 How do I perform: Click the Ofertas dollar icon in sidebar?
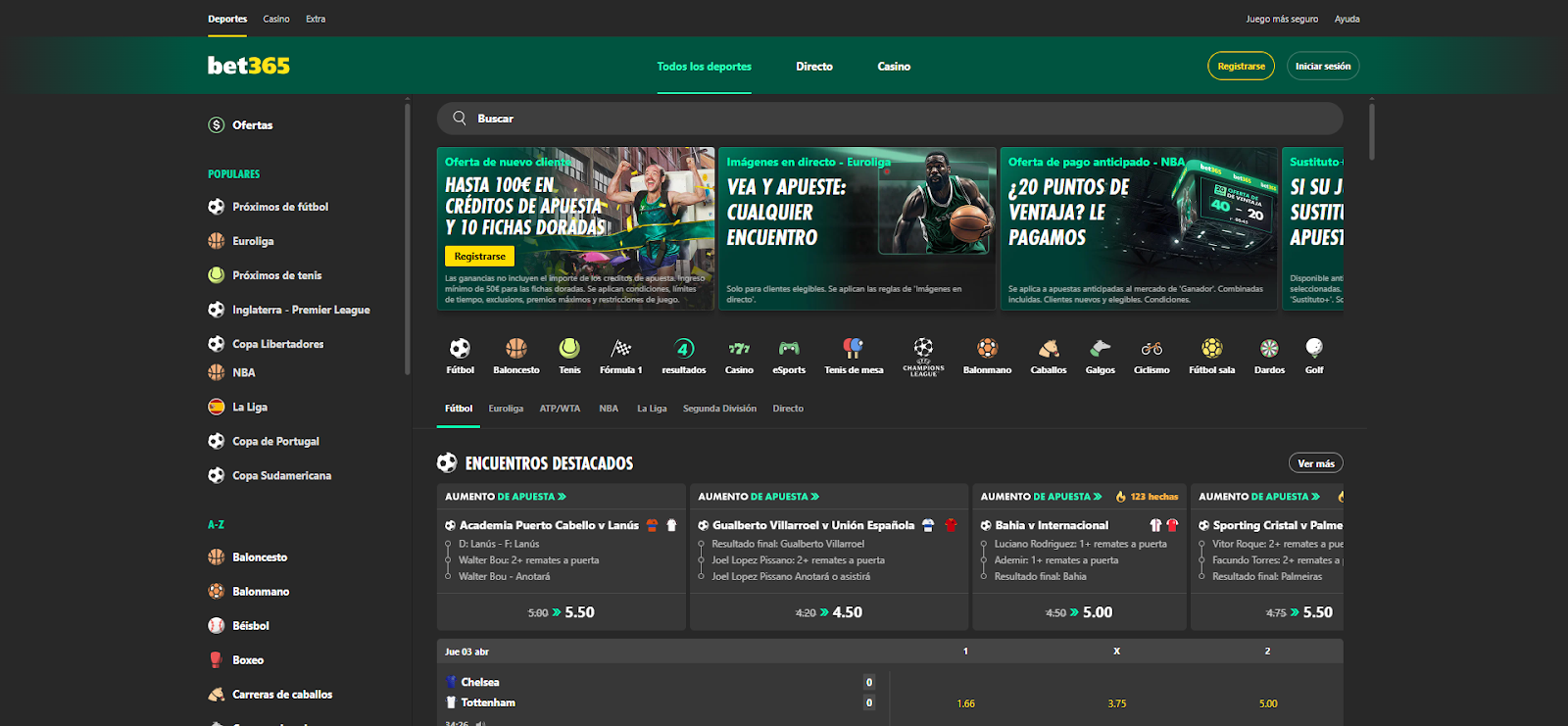click(217, 125)
